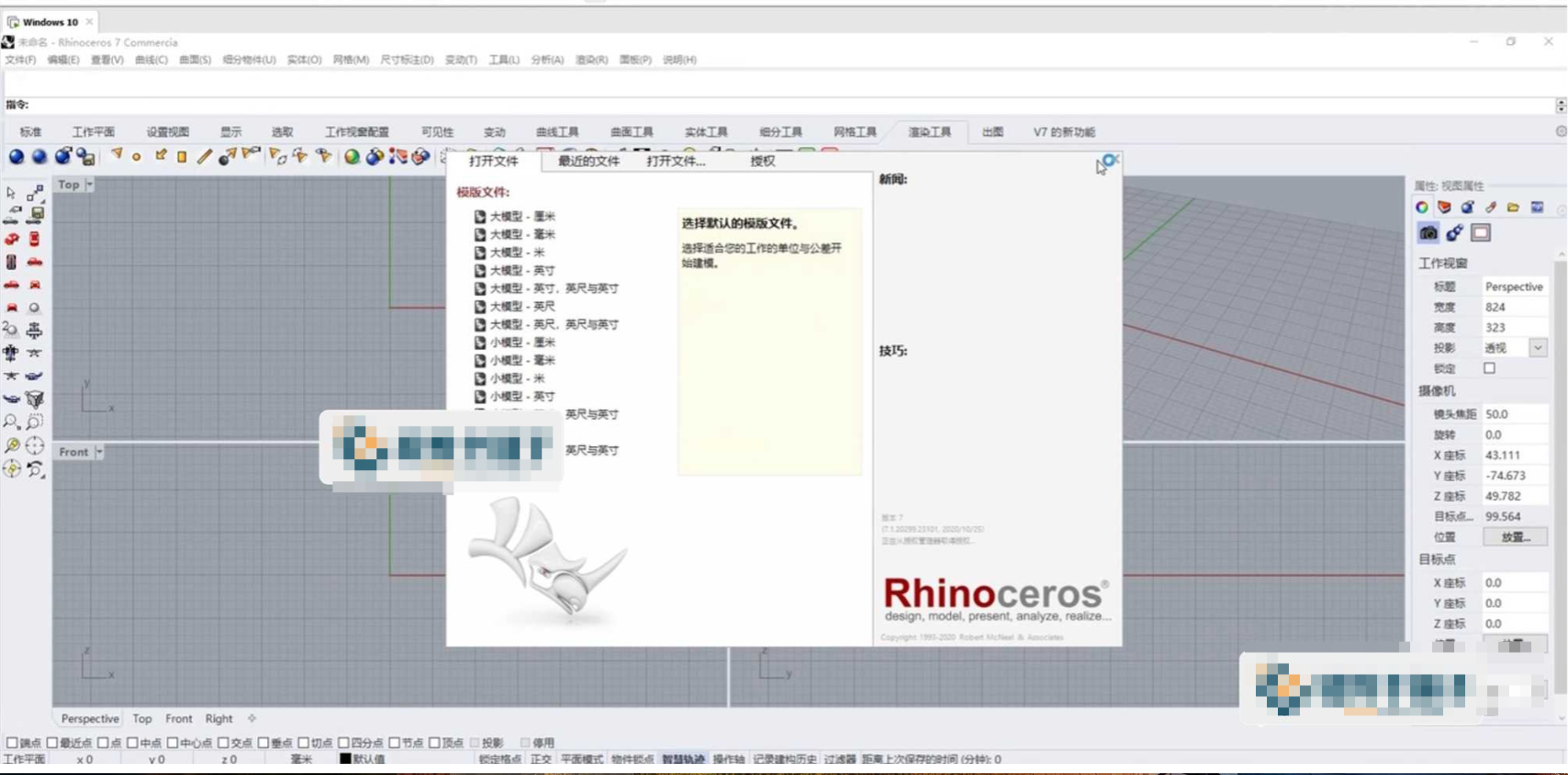Image resolution: width=1568 pixels, height=775 pixels.
Task: Enable the 端点 osnap checkbox
Action: (12, 743)
